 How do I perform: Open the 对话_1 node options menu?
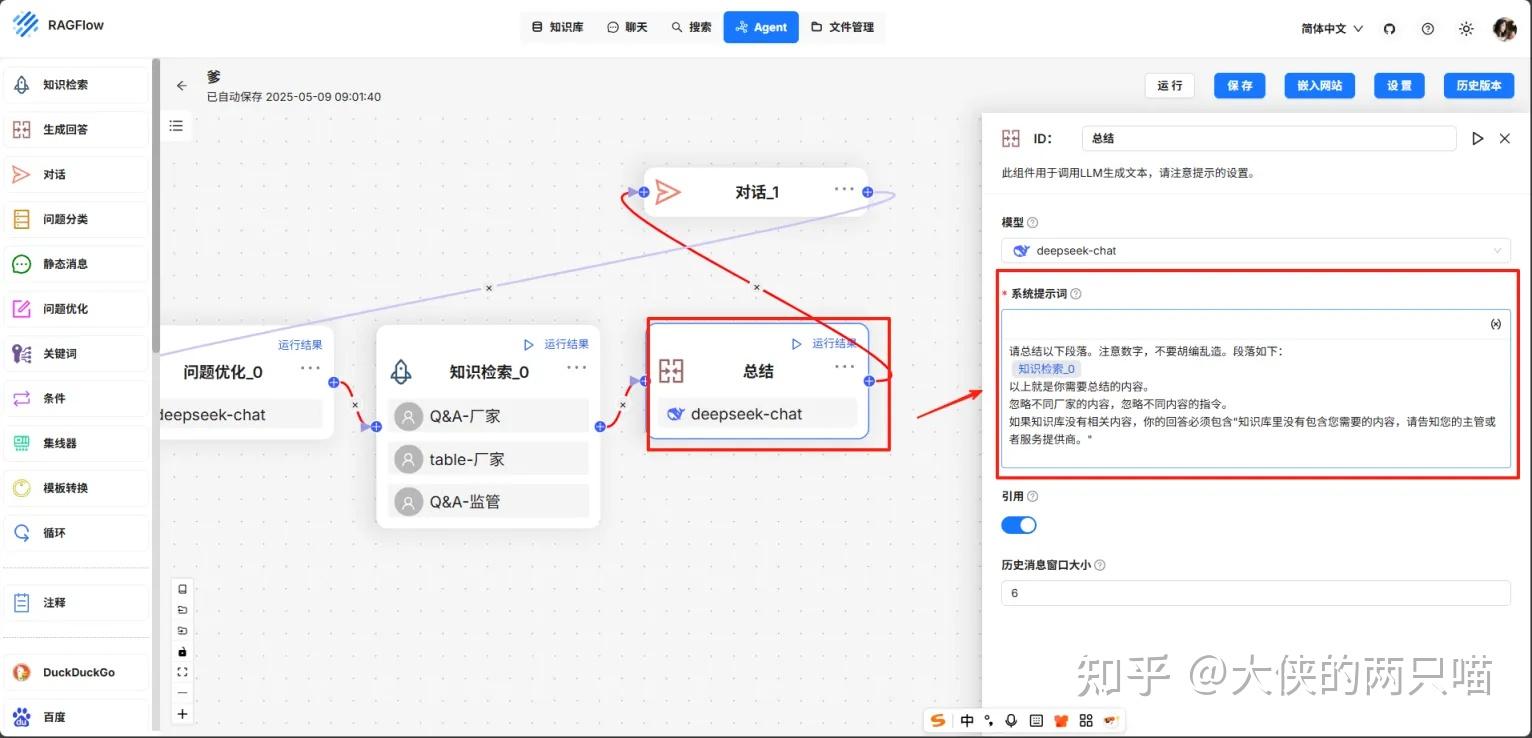[x=844, y=191]
